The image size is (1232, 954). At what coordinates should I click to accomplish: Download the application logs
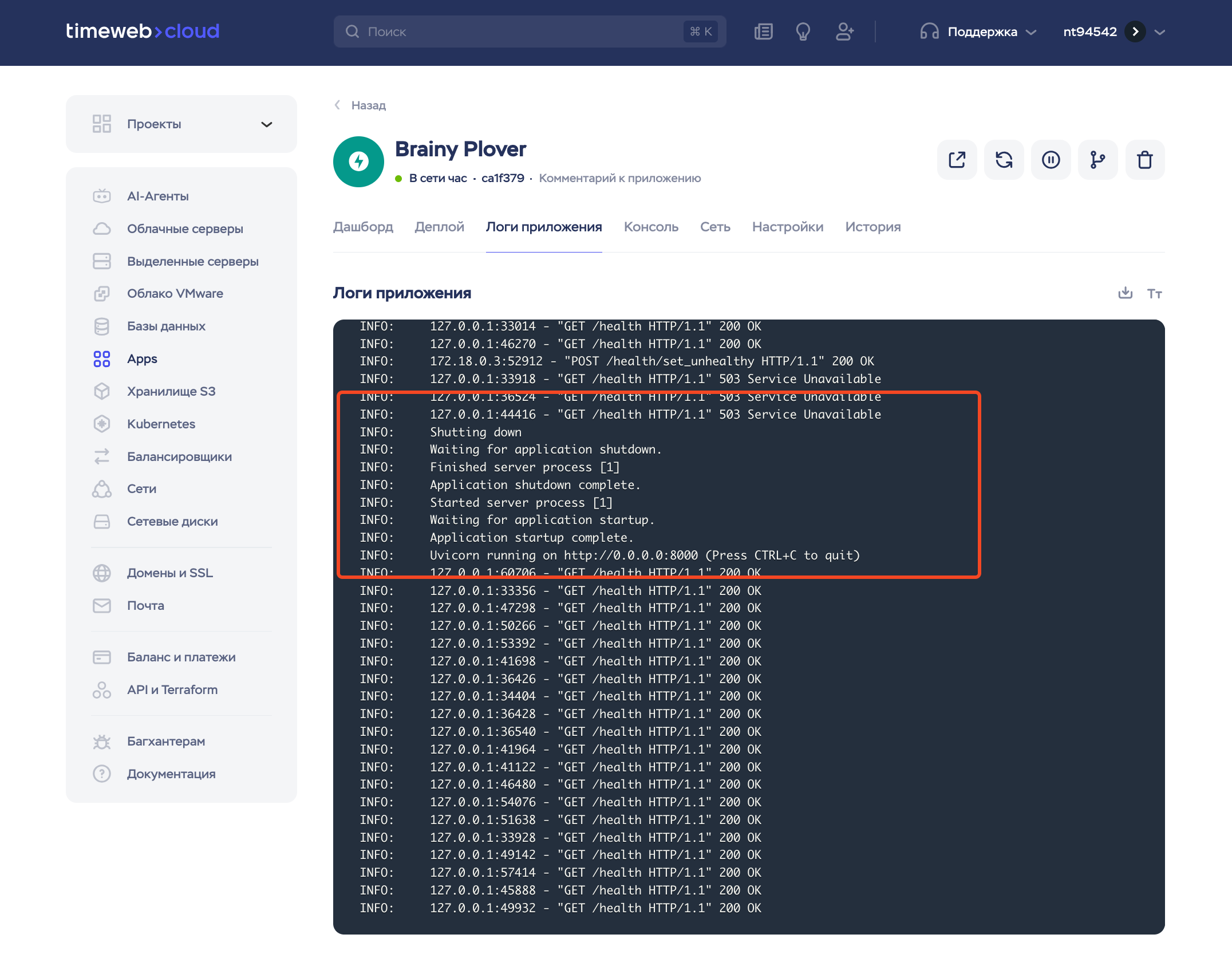(x=1125, y=293)
